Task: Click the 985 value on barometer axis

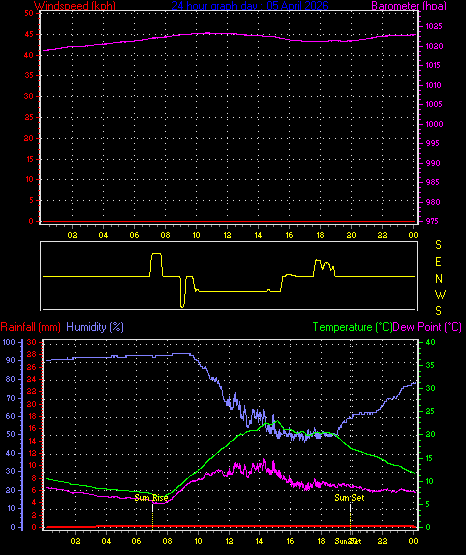Action: point(433,182)
